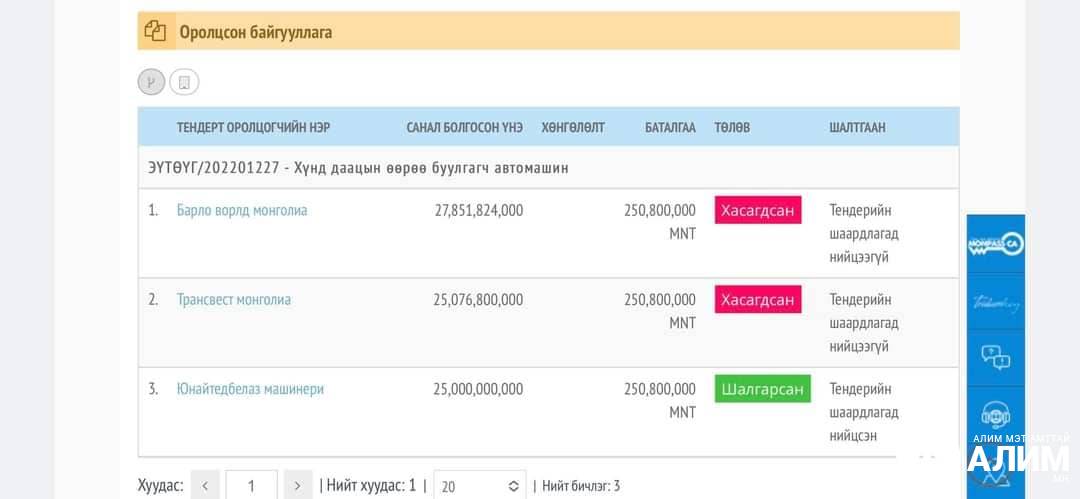Click the Нийт бичлэг: 3 text
The image size is (1080, 499).
581,486
